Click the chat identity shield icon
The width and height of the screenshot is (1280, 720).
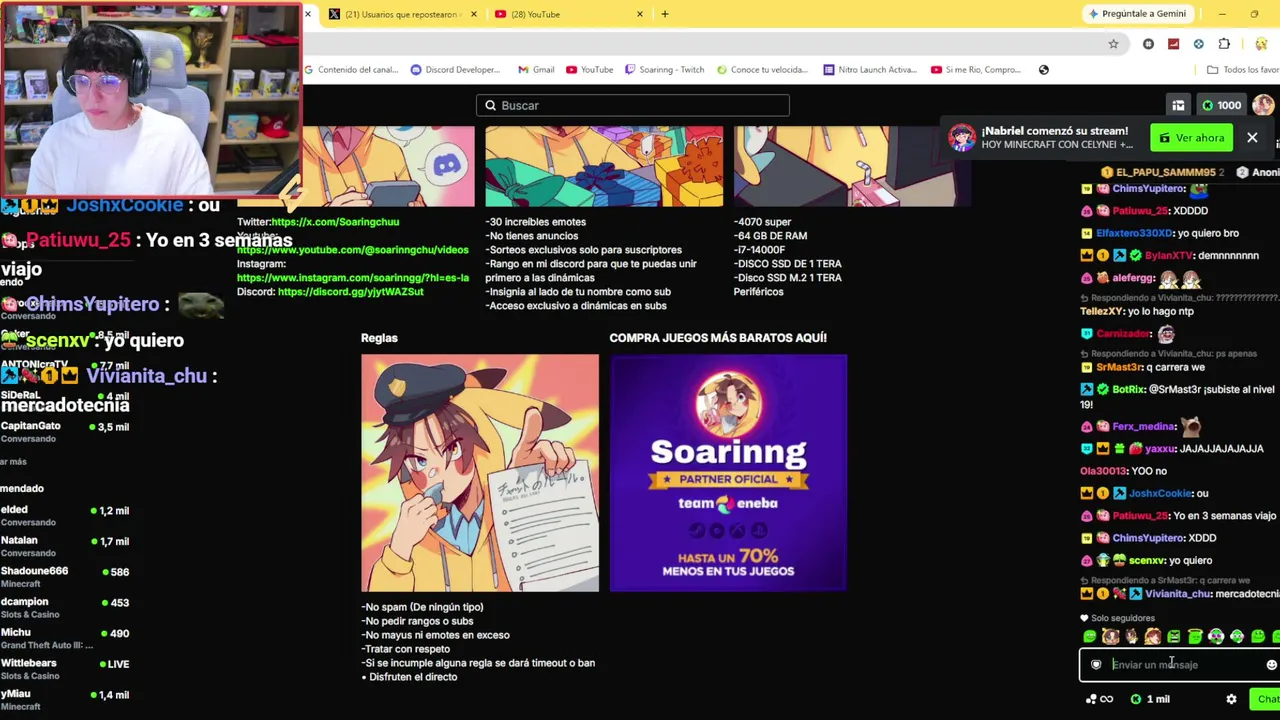[x=1096, y=665]
